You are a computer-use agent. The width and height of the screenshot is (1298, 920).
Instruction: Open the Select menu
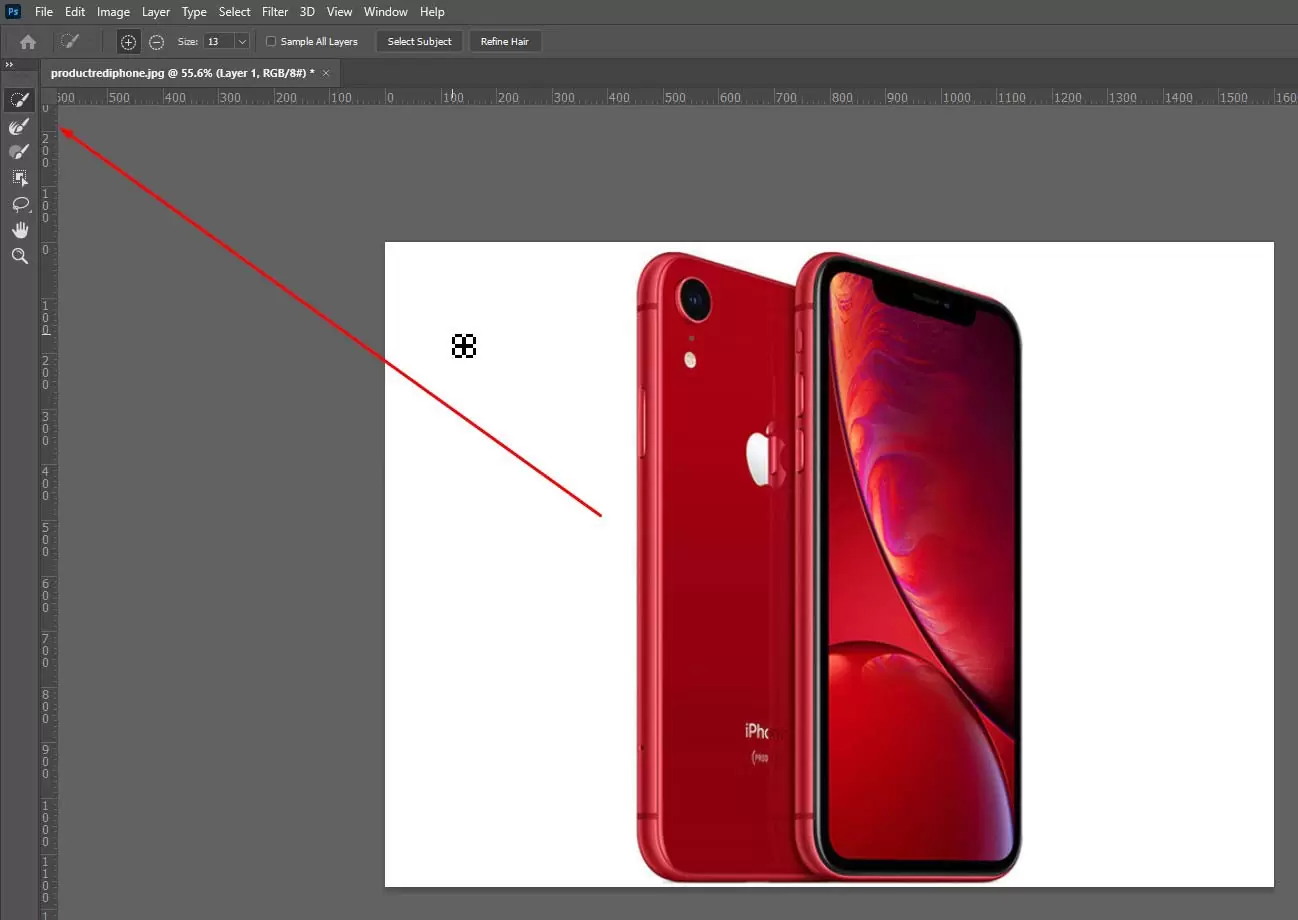[x=235, y=12]
